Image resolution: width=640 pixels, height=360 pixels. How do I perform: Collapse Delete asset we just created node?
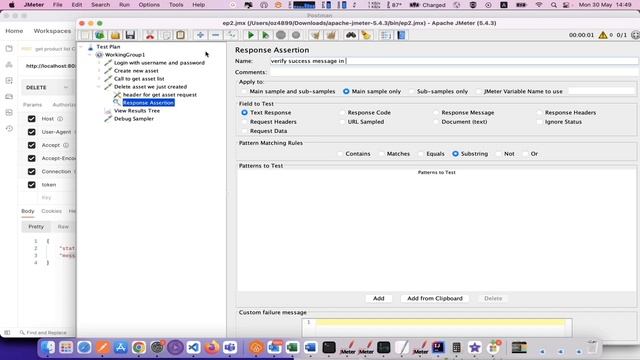click(99, 87)
